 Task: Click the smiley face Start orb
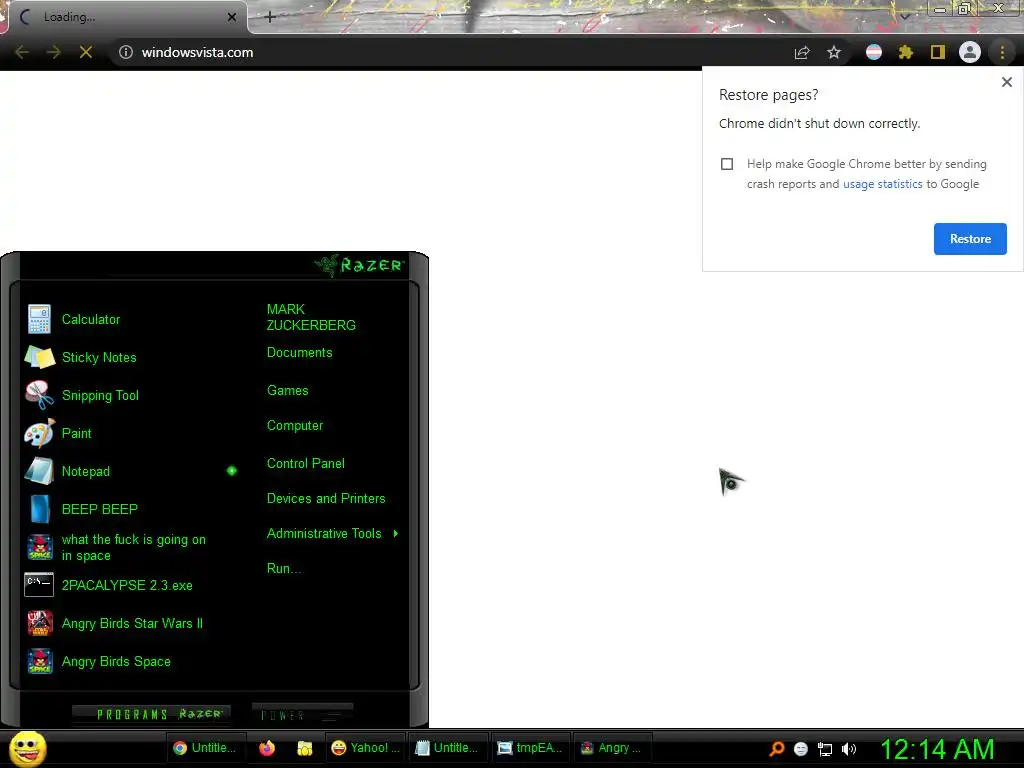(27, 748)
